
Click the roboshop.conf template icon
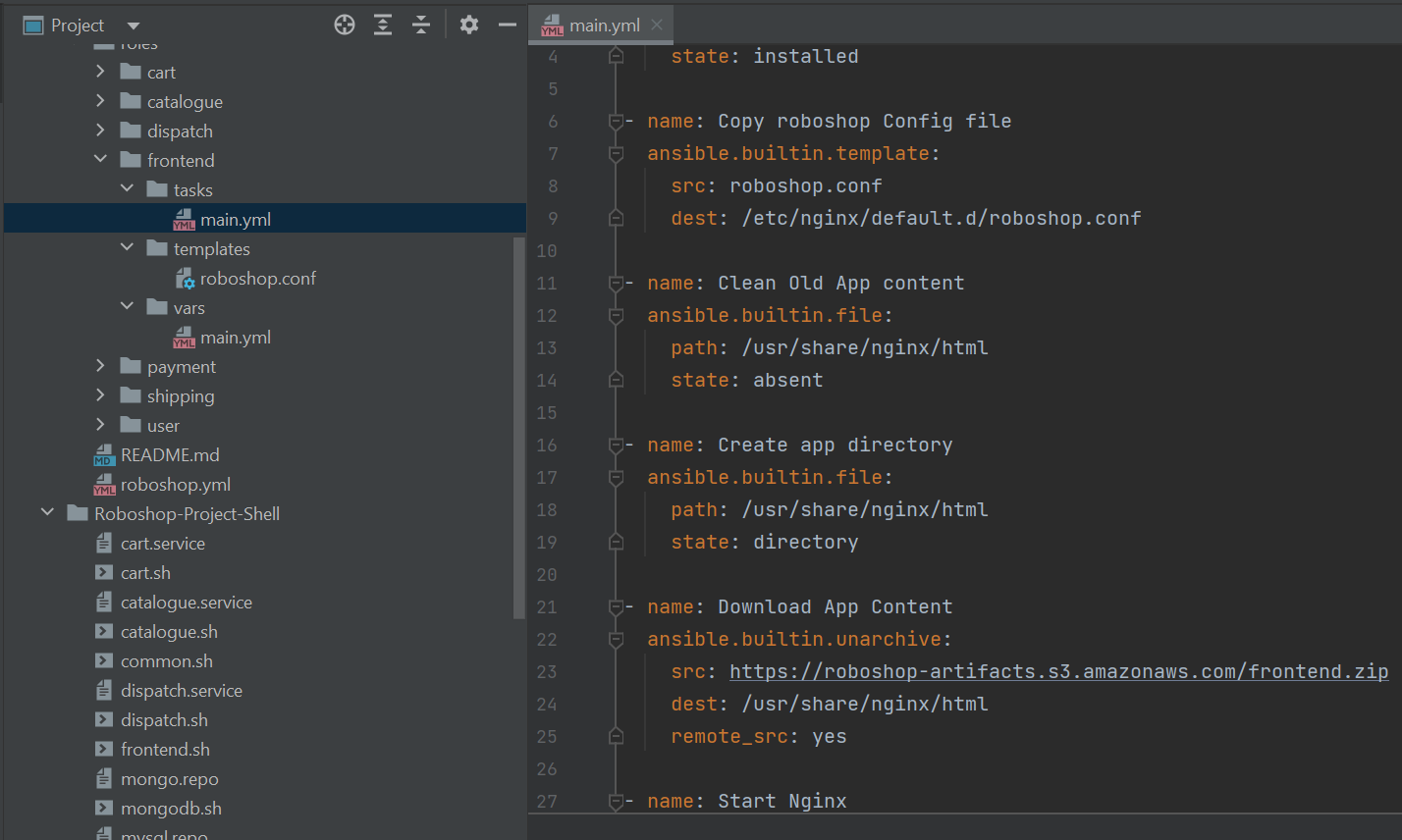click(185, 278)
